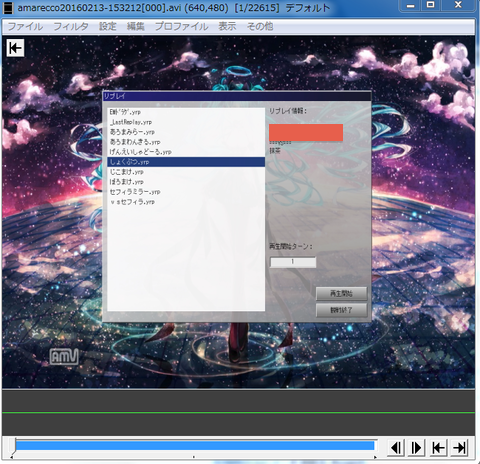Close the amarecco video window
This screenshot has width=480, height=464.
[458, 5]
